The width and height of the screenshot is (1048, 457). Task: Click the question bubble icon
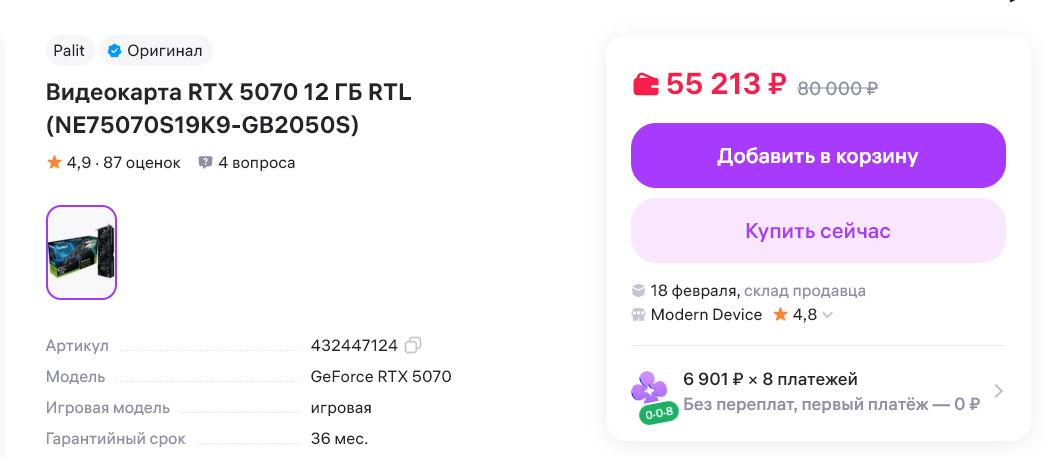click(206, 162)
